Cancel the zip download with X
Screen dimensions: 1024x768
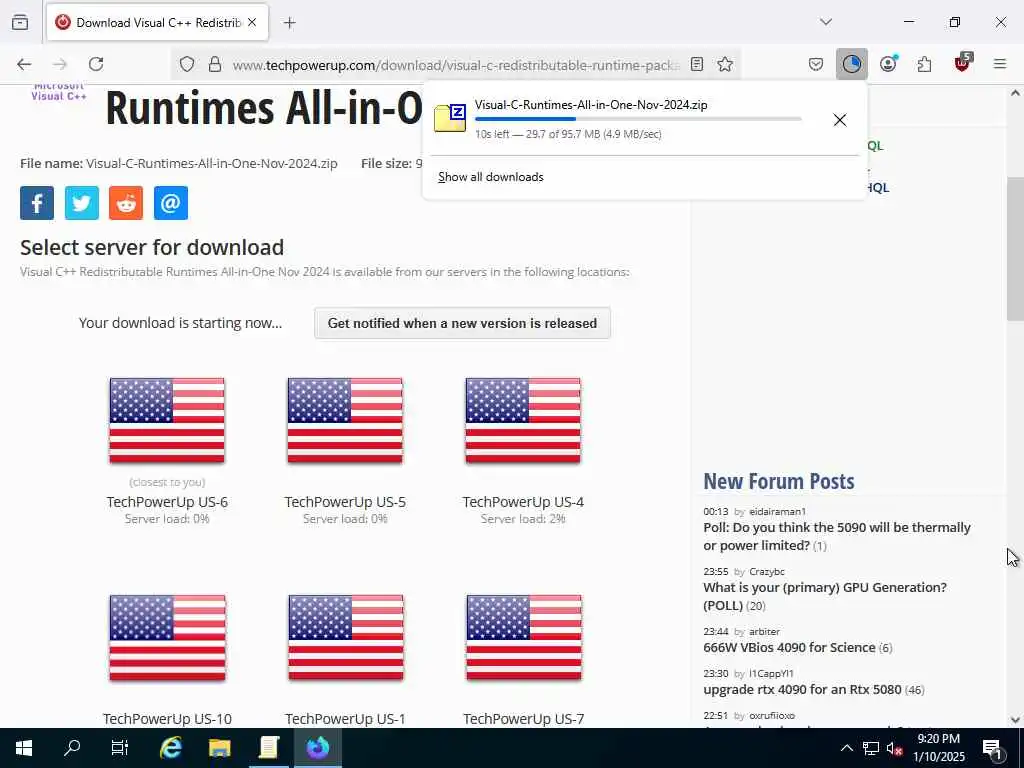[x=840, y=120]
